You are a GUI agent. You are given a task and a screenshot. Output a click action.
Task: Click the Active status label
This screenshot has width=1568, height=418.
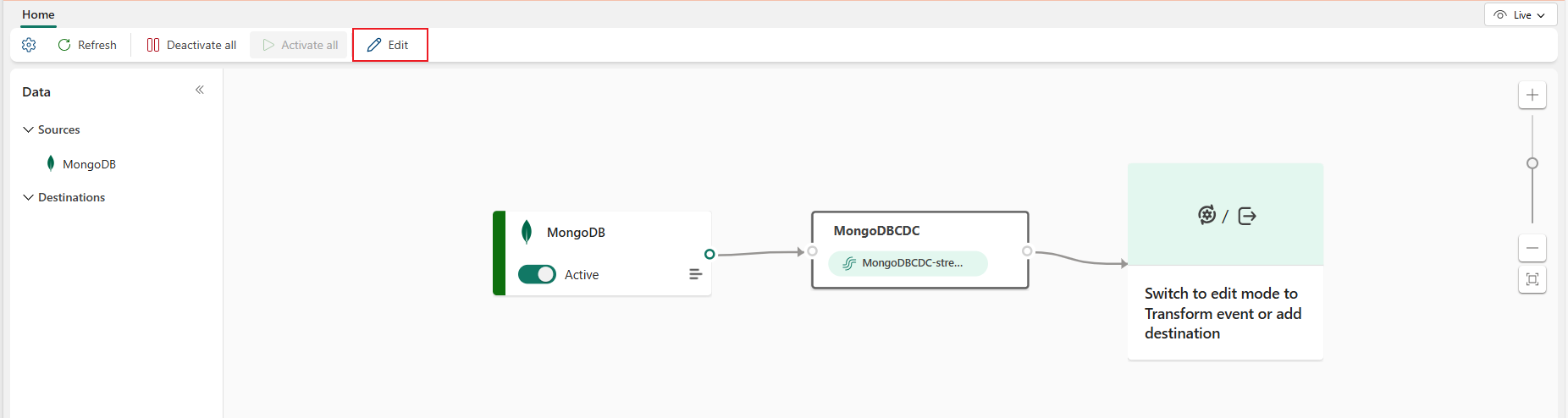582,275
